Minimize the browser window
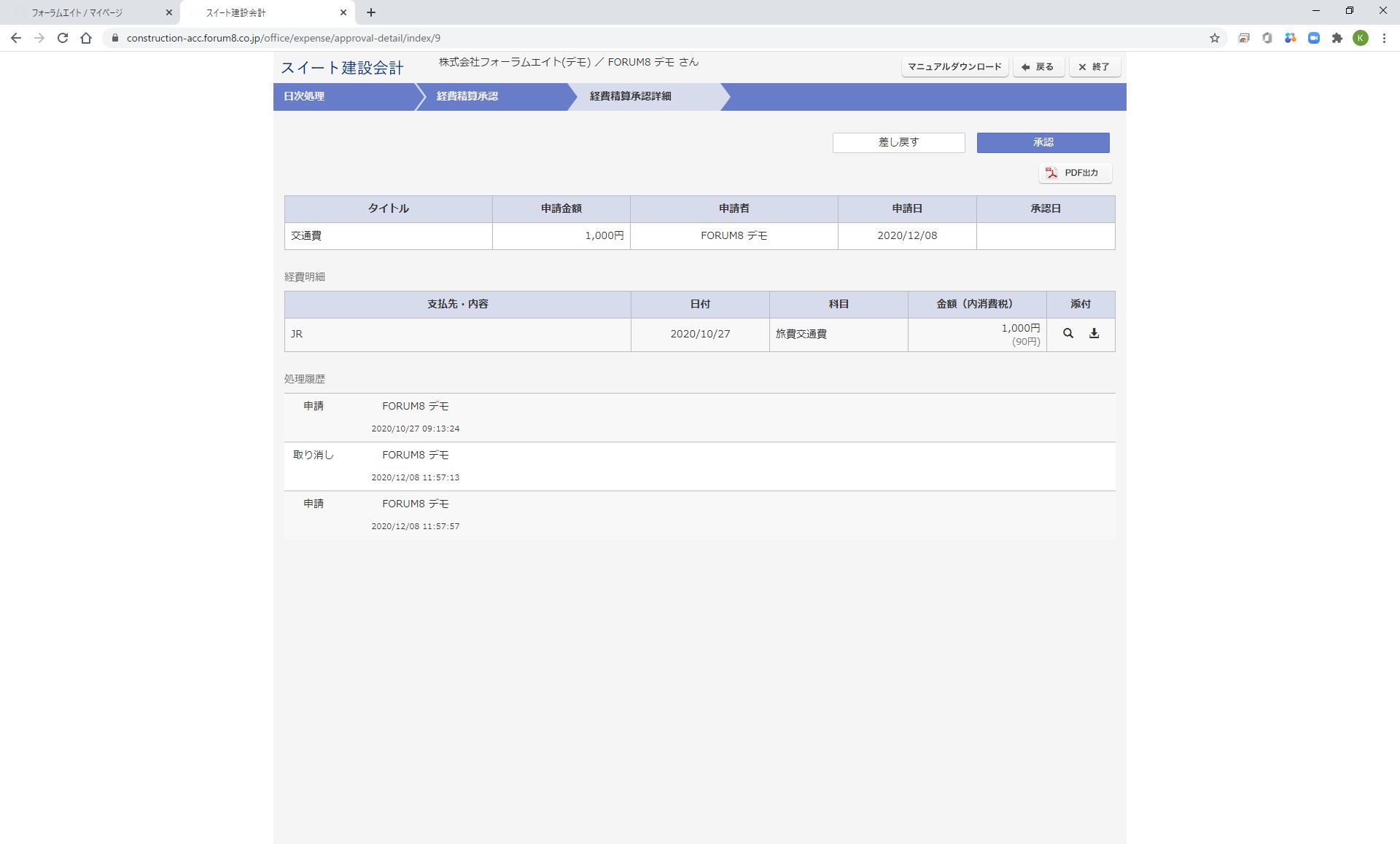This screenshot has height=844, width=1400. click(x=1316, y=11)
